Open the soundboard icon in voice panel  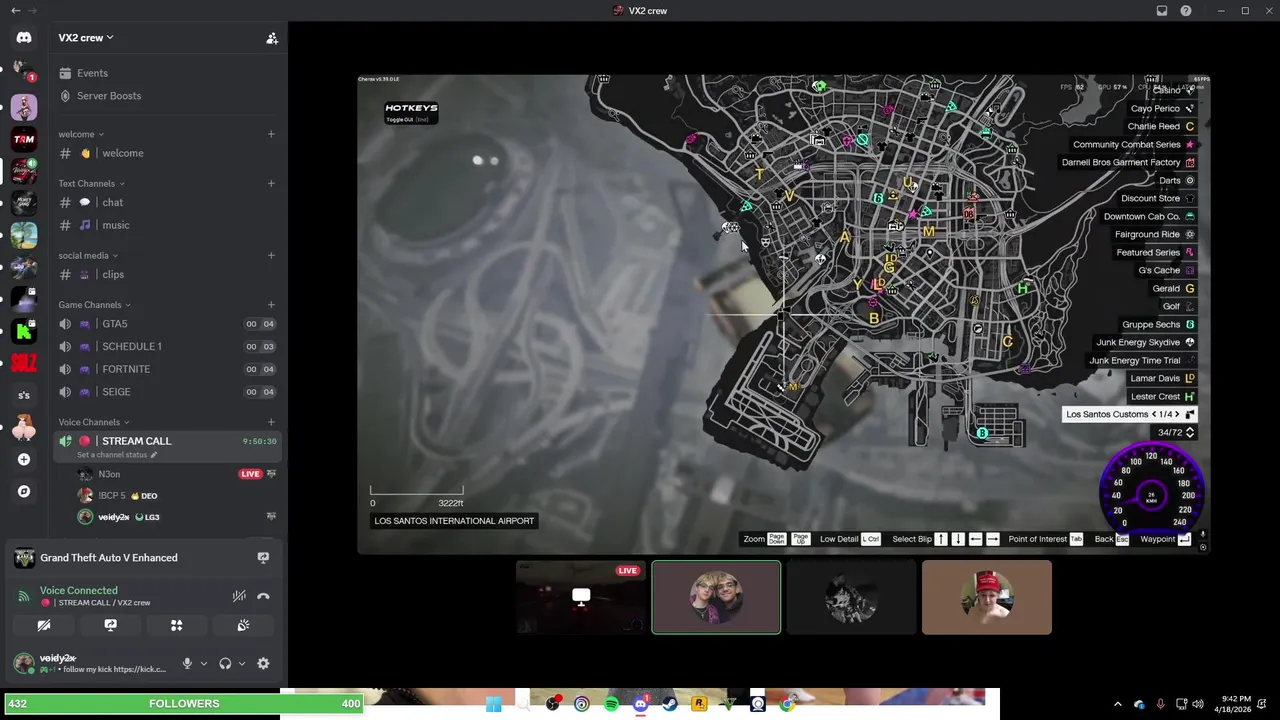(x=243, y=625)
